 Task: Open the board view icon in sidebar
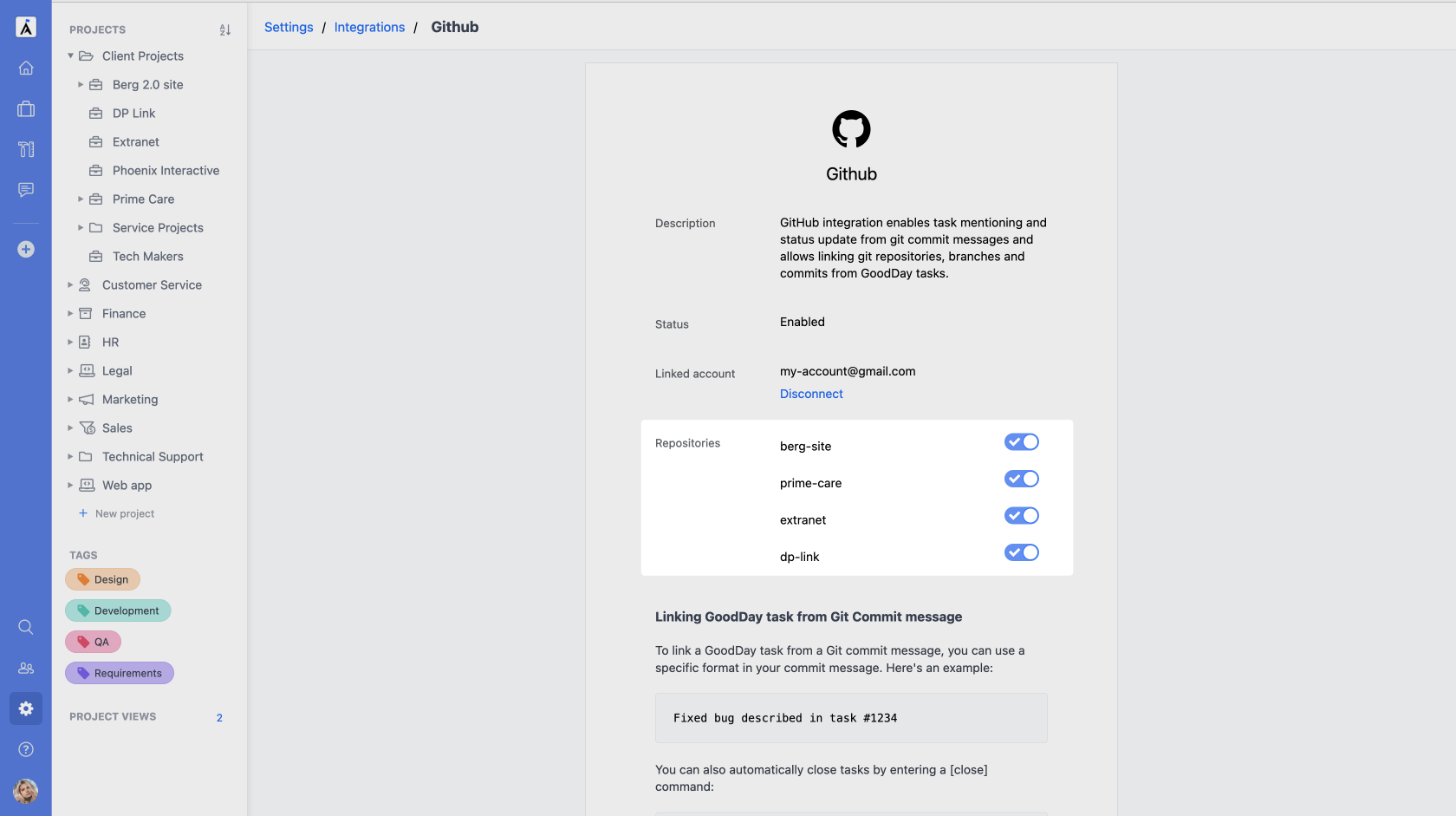[x=26, y=149]
